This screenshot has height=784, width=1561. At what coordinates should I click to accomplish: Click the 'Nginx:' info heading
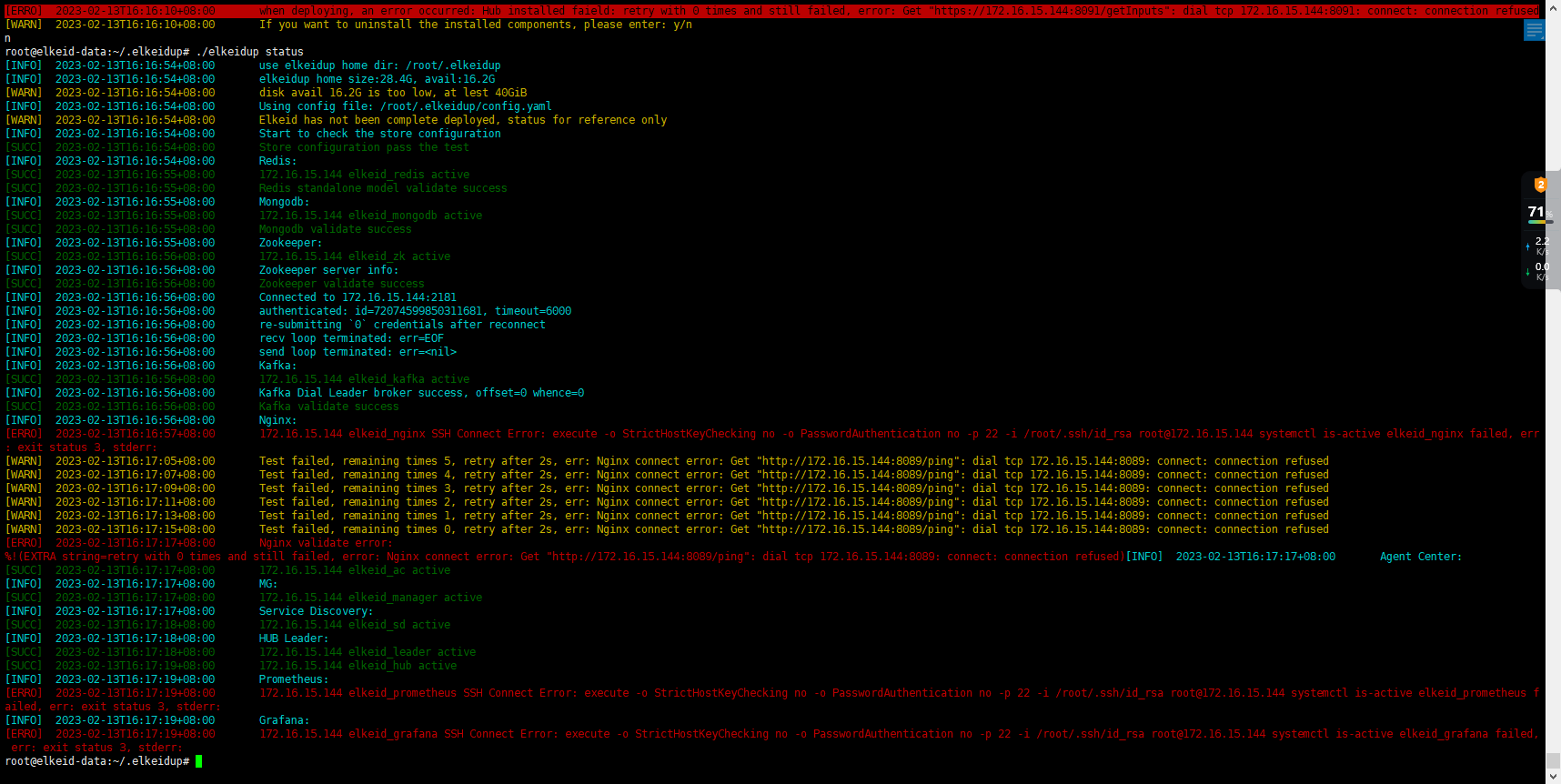point(277,420)
